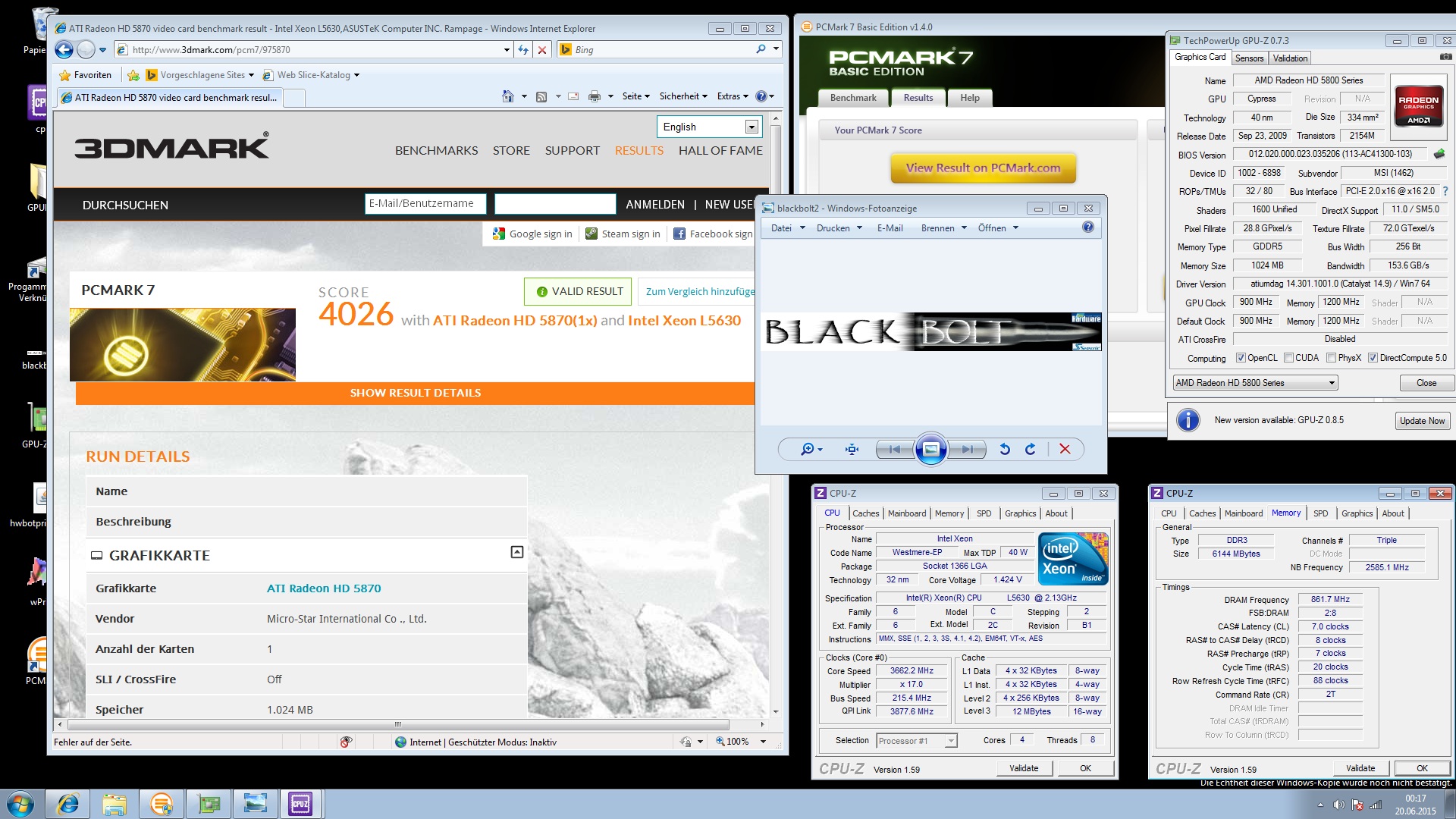Open zoom magnifier in photo viewer
The image size is (1456, 819).
(811, 449)
